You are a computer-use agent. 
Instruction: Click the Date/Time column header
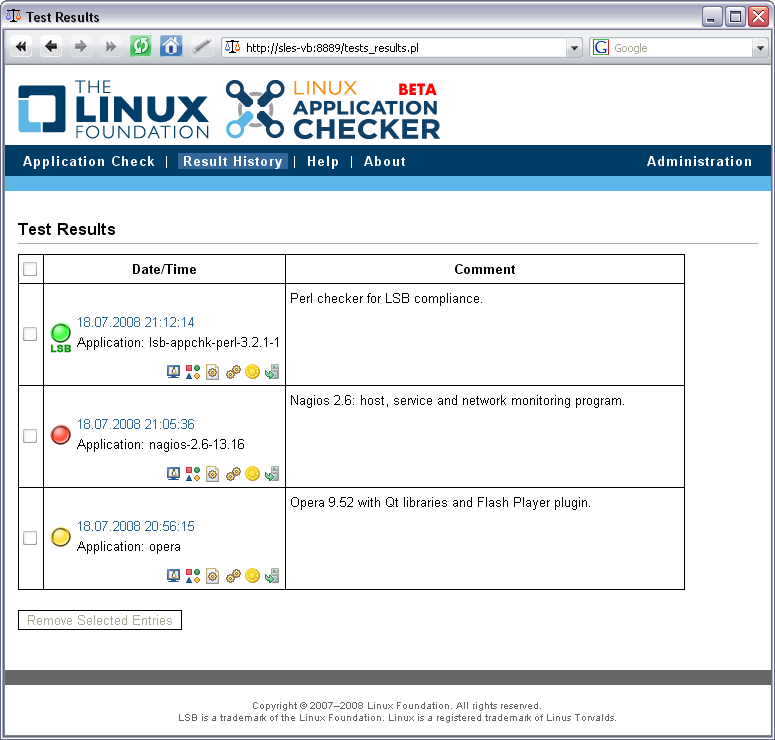click(x=164, y=269)
